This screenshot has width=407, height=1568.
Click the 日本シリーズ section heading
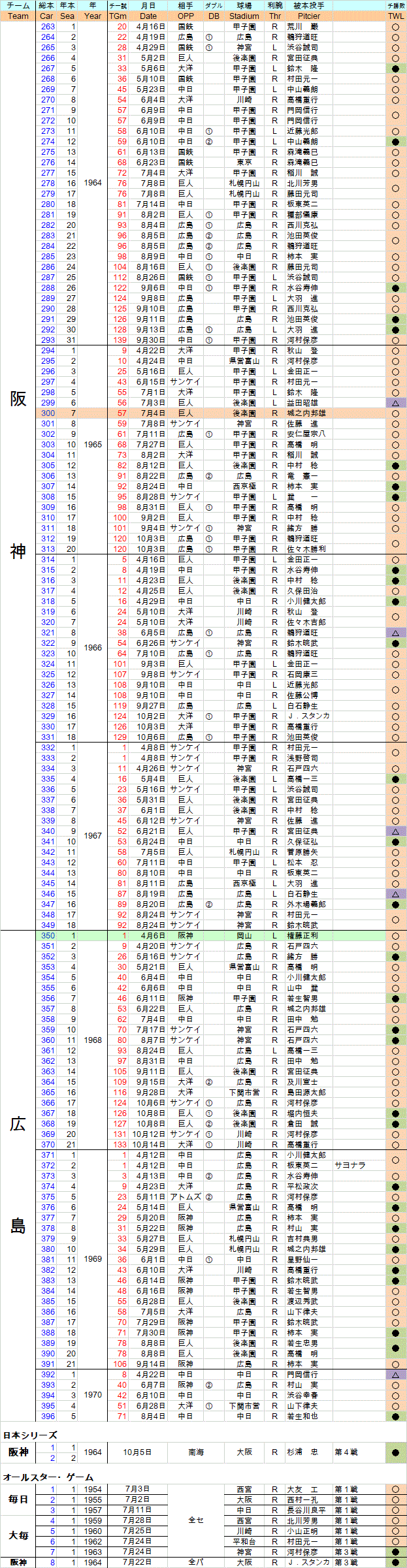pos(29,1435)
